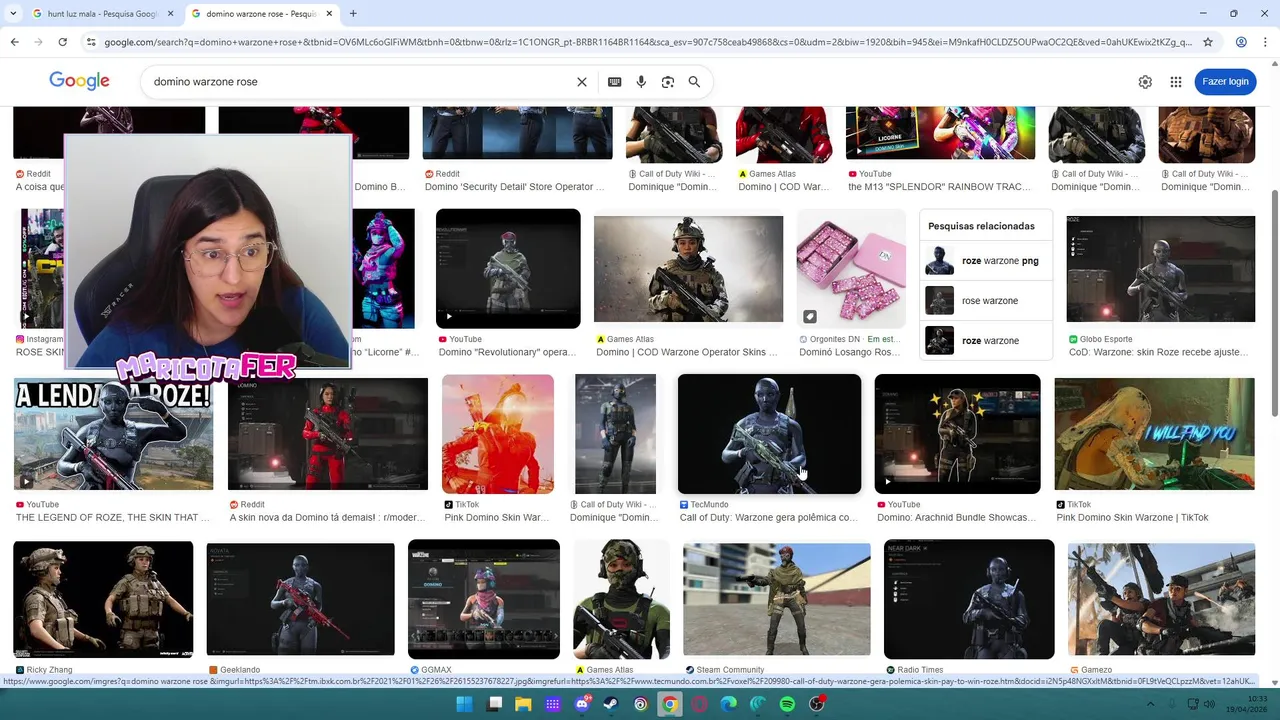
Task: Switch to Chrome in the taskbar
Action: pos(670,704)
